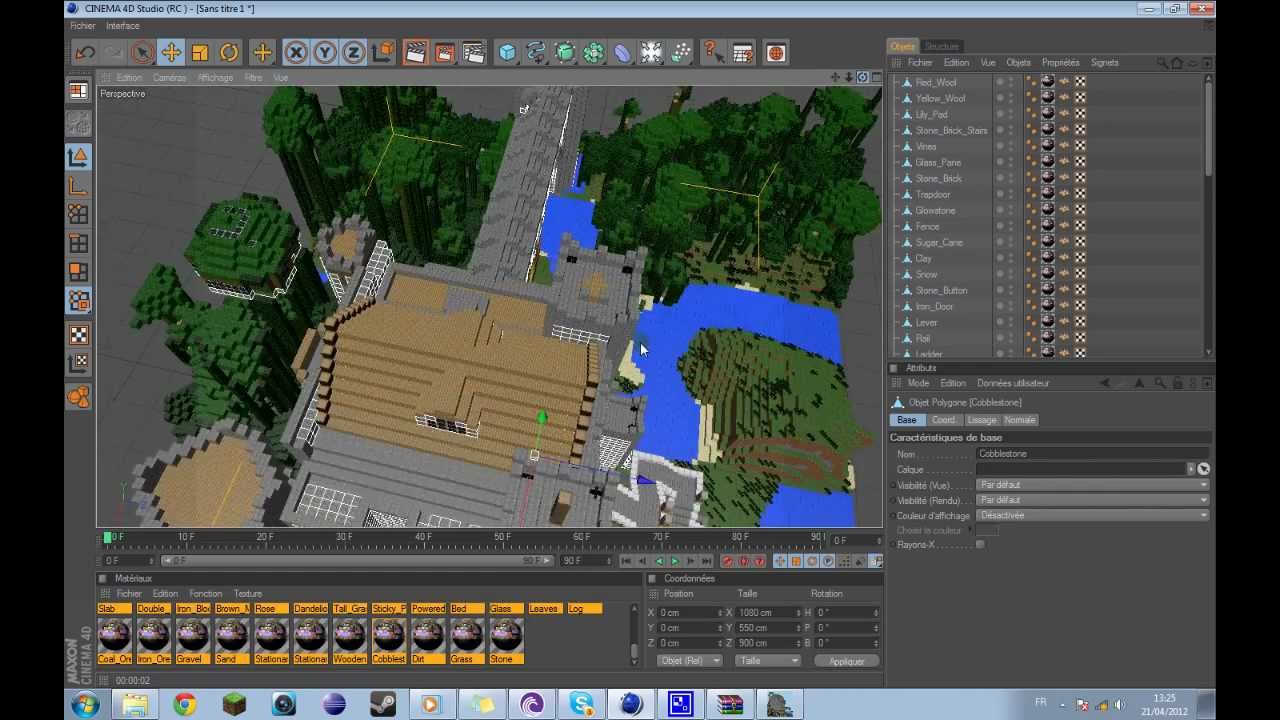1280x720 pixels.
Task: Open the Taille mode dropdown
Action: [768, 661]
